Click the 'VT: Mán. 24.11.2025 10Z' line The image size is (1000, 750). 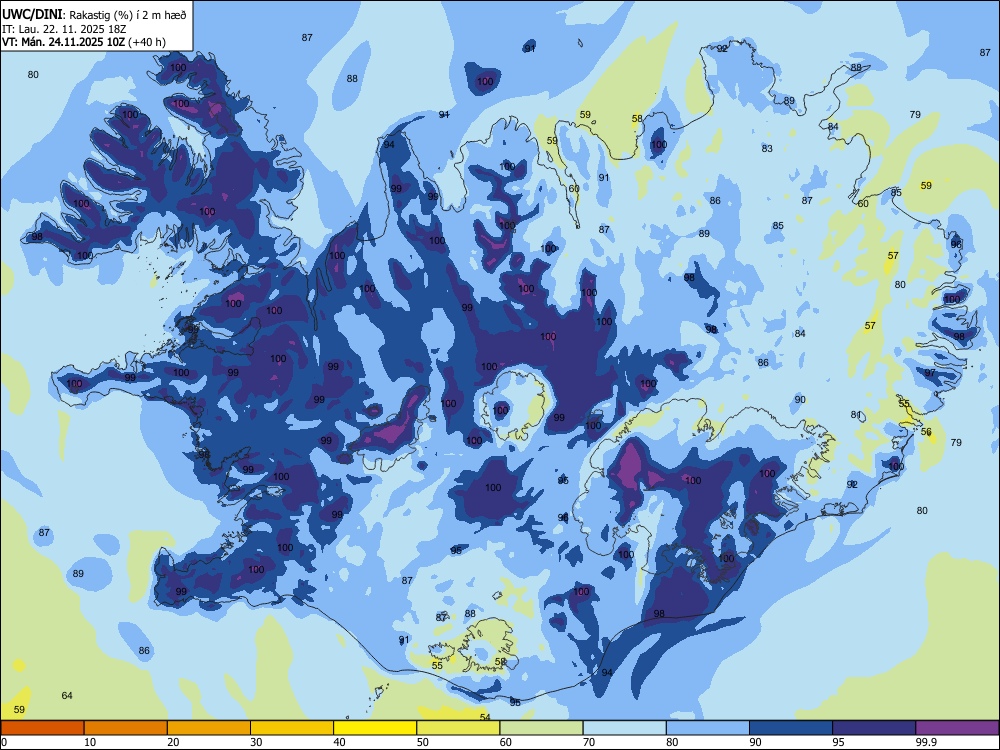tap(63, 42)
